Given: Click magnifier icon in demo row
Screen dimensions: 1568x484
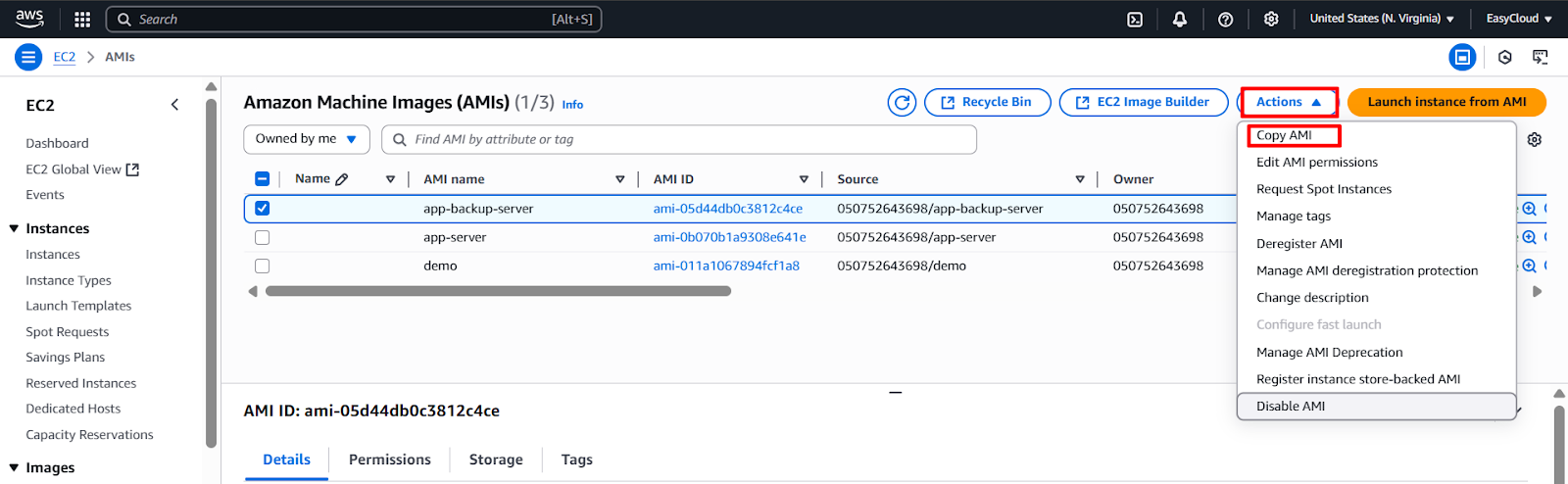Looking at the screenshot, I should [1529, 266].
